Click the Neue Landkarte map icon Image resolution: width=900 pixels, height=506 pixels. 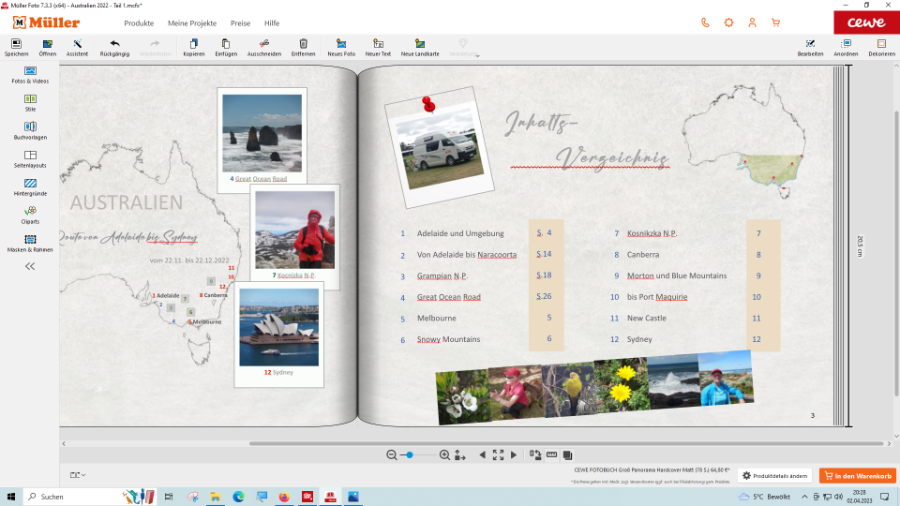420,44
